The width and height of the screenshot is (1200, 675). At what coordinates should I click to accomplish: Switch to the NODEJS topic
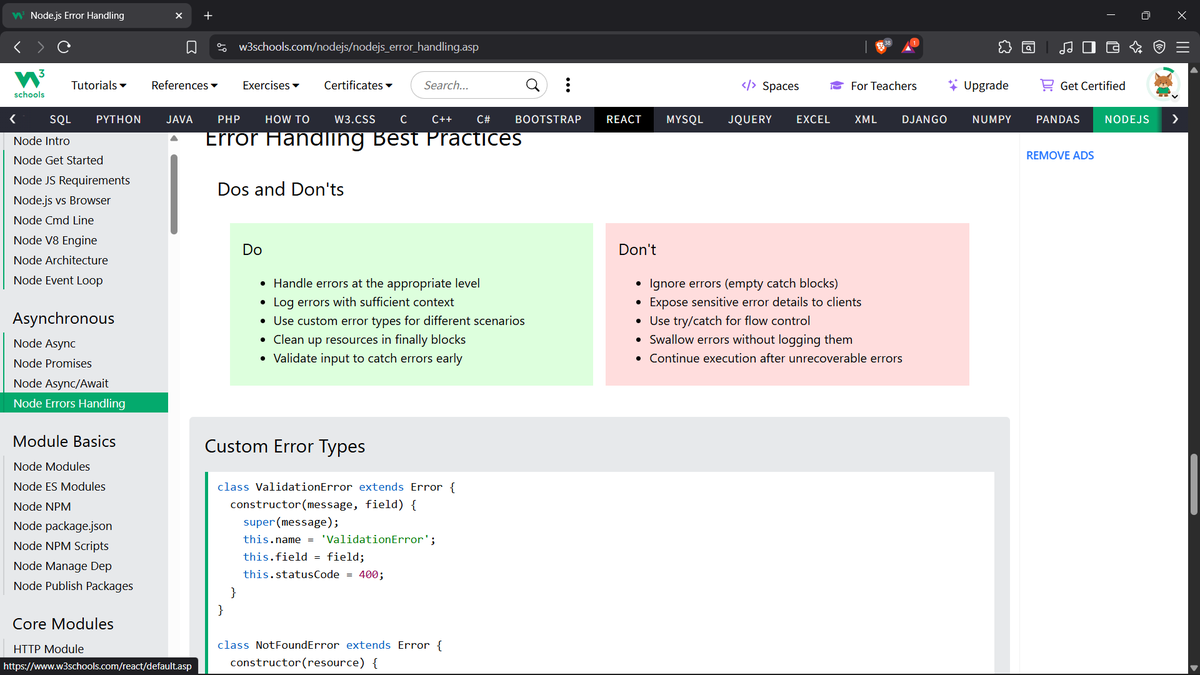coord(1127,119)
